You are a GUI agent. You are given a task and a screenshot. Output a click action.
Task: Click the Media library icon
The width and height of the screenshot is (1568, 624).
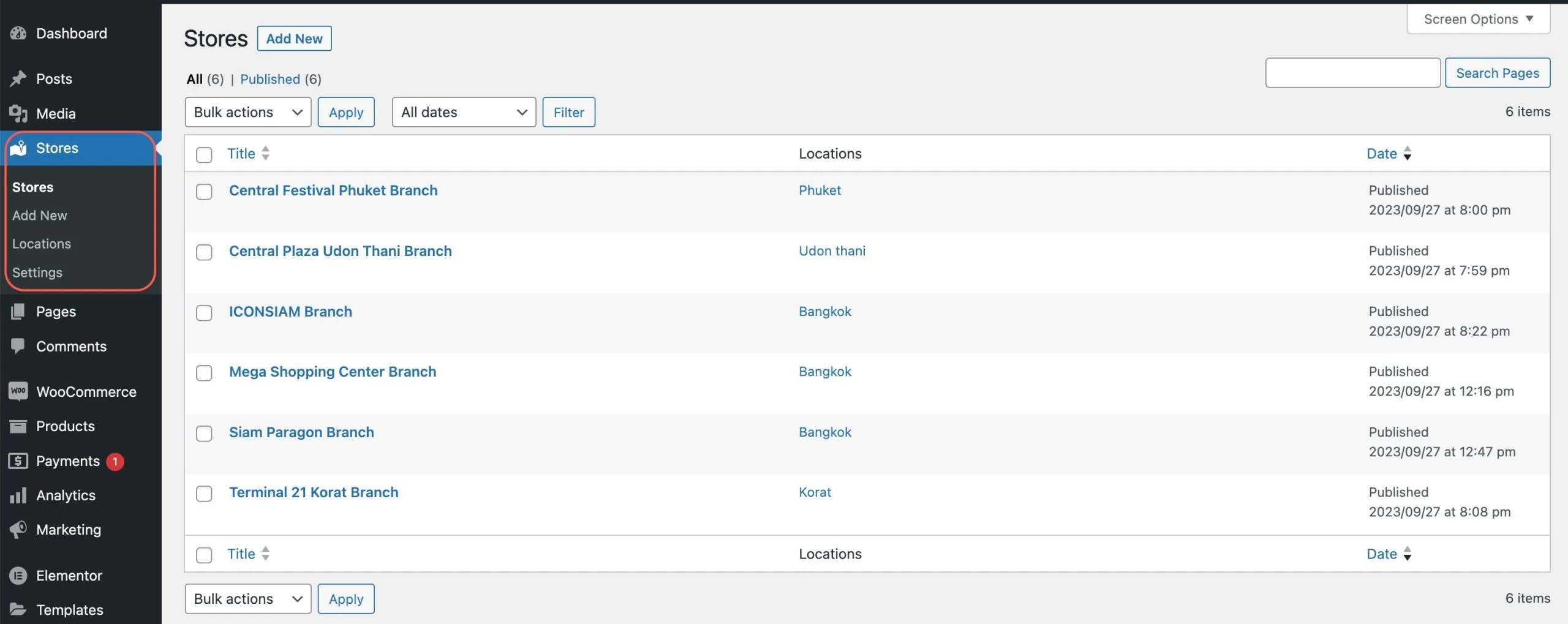[x=18, y=113]
